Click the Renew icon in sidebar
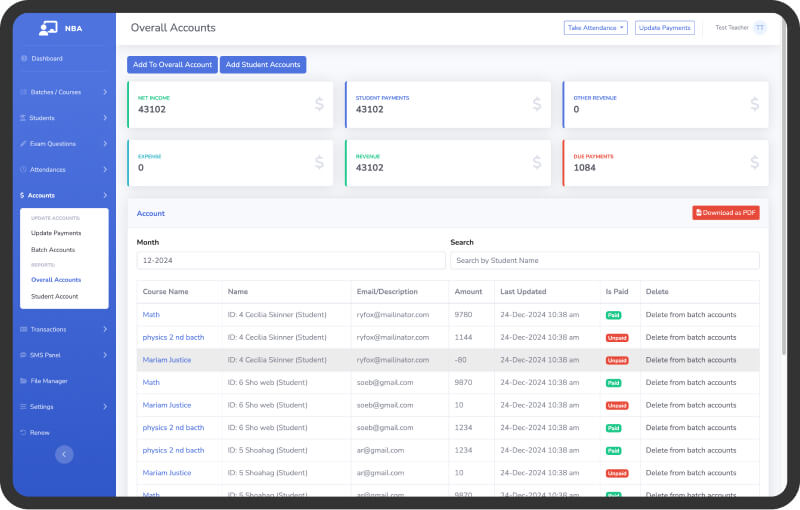The height and width of the screenshot is (510, 800). click(24, 432)
